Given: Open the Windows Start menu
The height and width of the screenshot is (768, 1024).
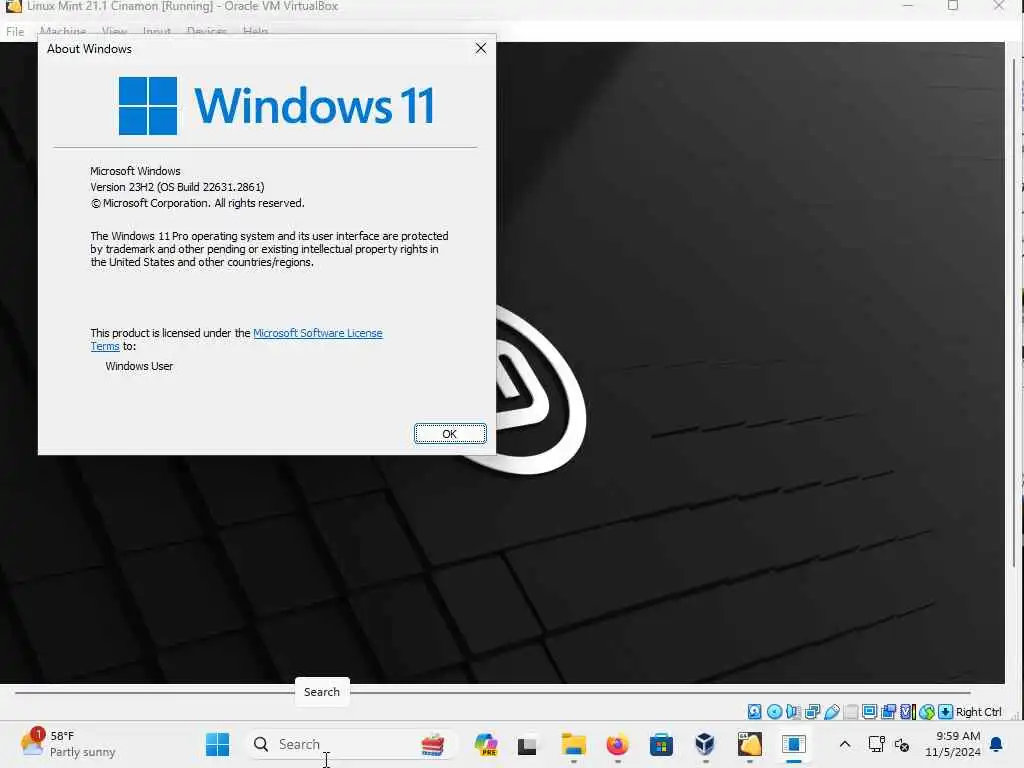Looking at the screenshot, I should point(217,744).
